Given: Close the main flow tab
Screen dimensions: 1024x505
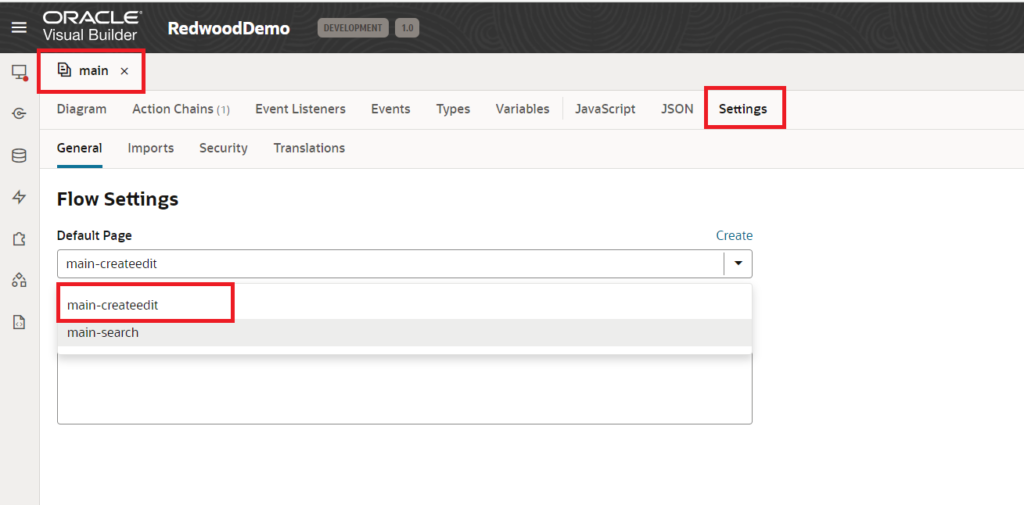Looking at the screenshot, I should click(x=124, y=71).
